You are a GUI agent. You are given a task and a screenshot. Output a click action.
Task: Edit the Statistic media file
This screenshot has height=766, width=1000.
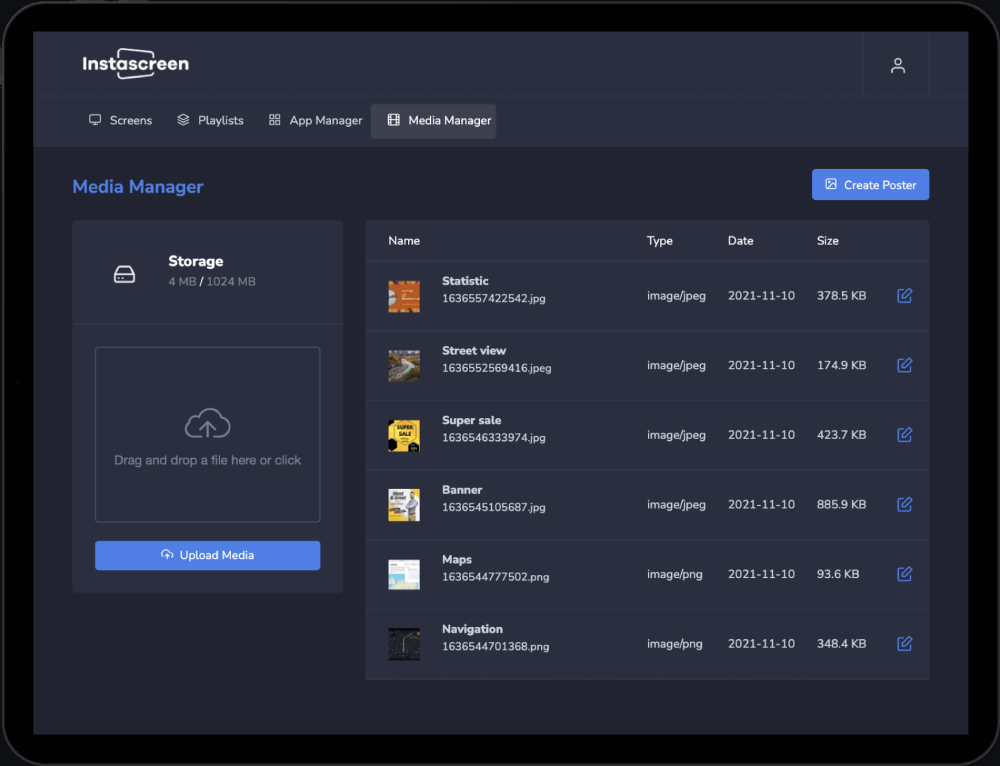click(x=904, y=296)
